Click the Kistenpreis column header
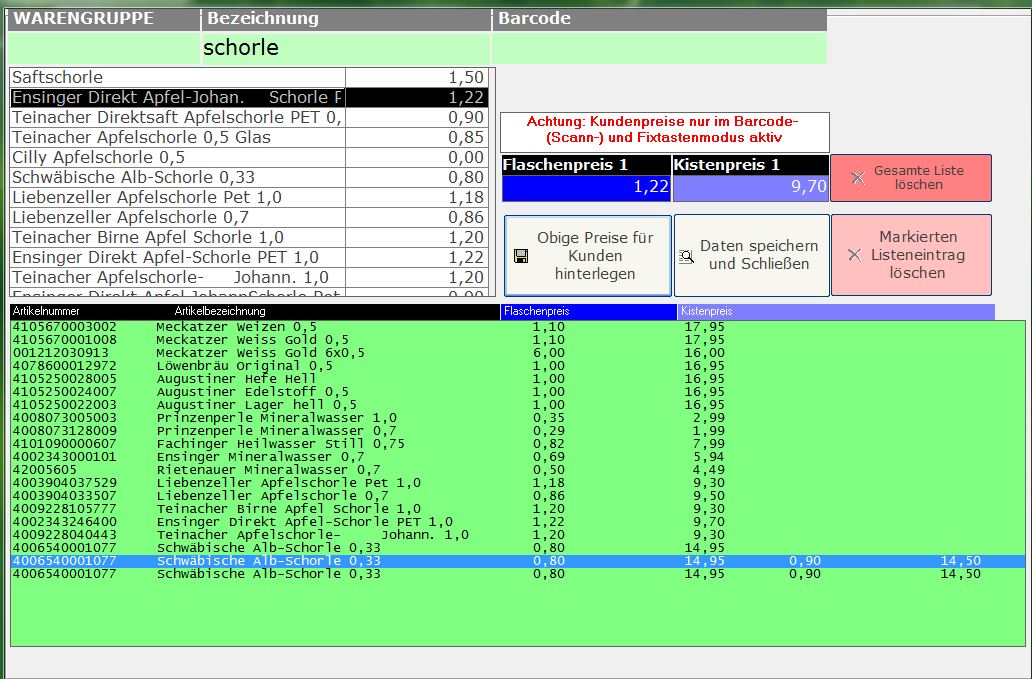The image size is (1032, 679). 836,311
